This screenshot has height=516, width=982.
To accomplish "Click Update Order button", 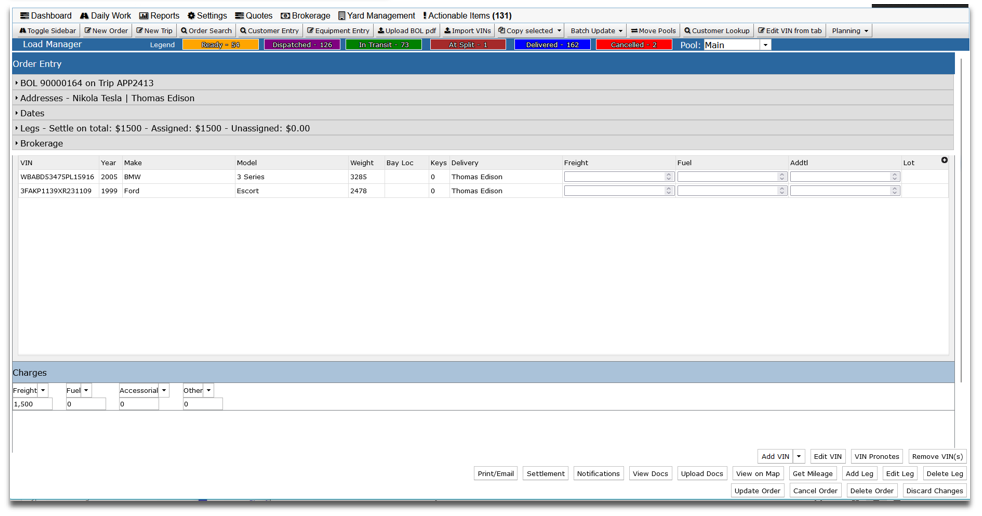I will click(757, 491).
